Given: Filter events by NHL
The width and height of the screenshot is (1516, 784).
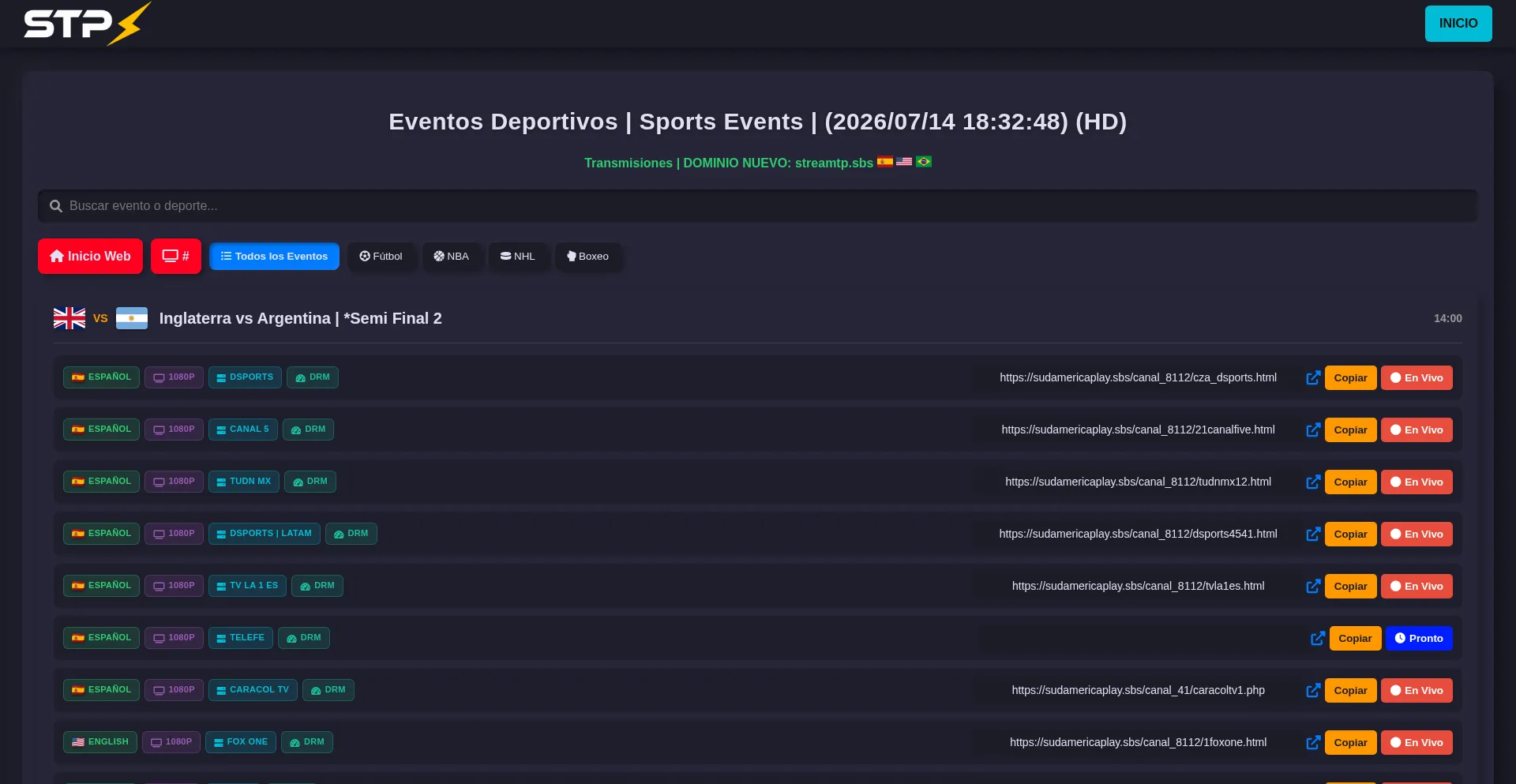Looking at the screenshot, I should point(518,257).
